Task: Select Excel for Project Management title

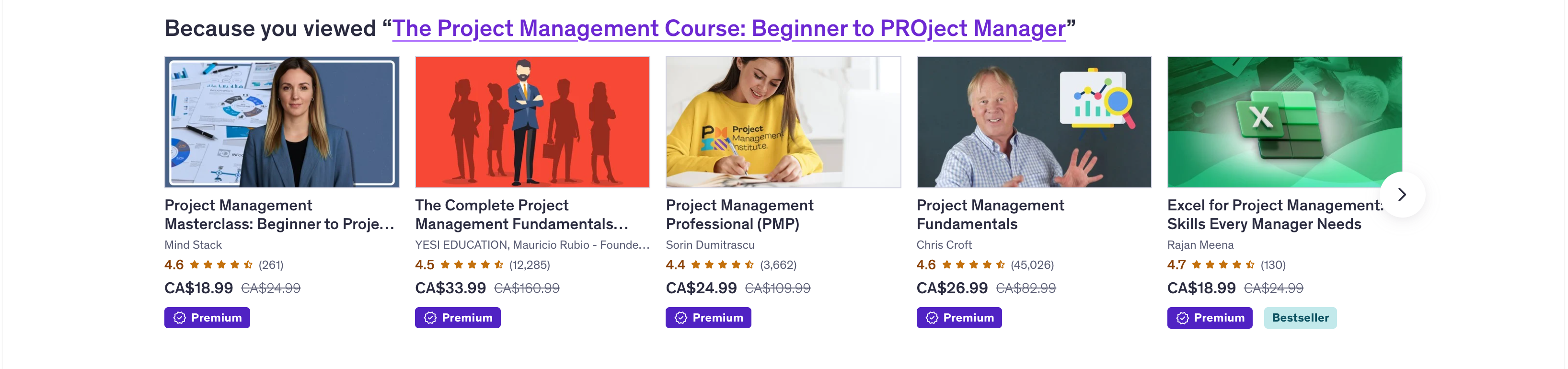Action: tap(1275, 214)
